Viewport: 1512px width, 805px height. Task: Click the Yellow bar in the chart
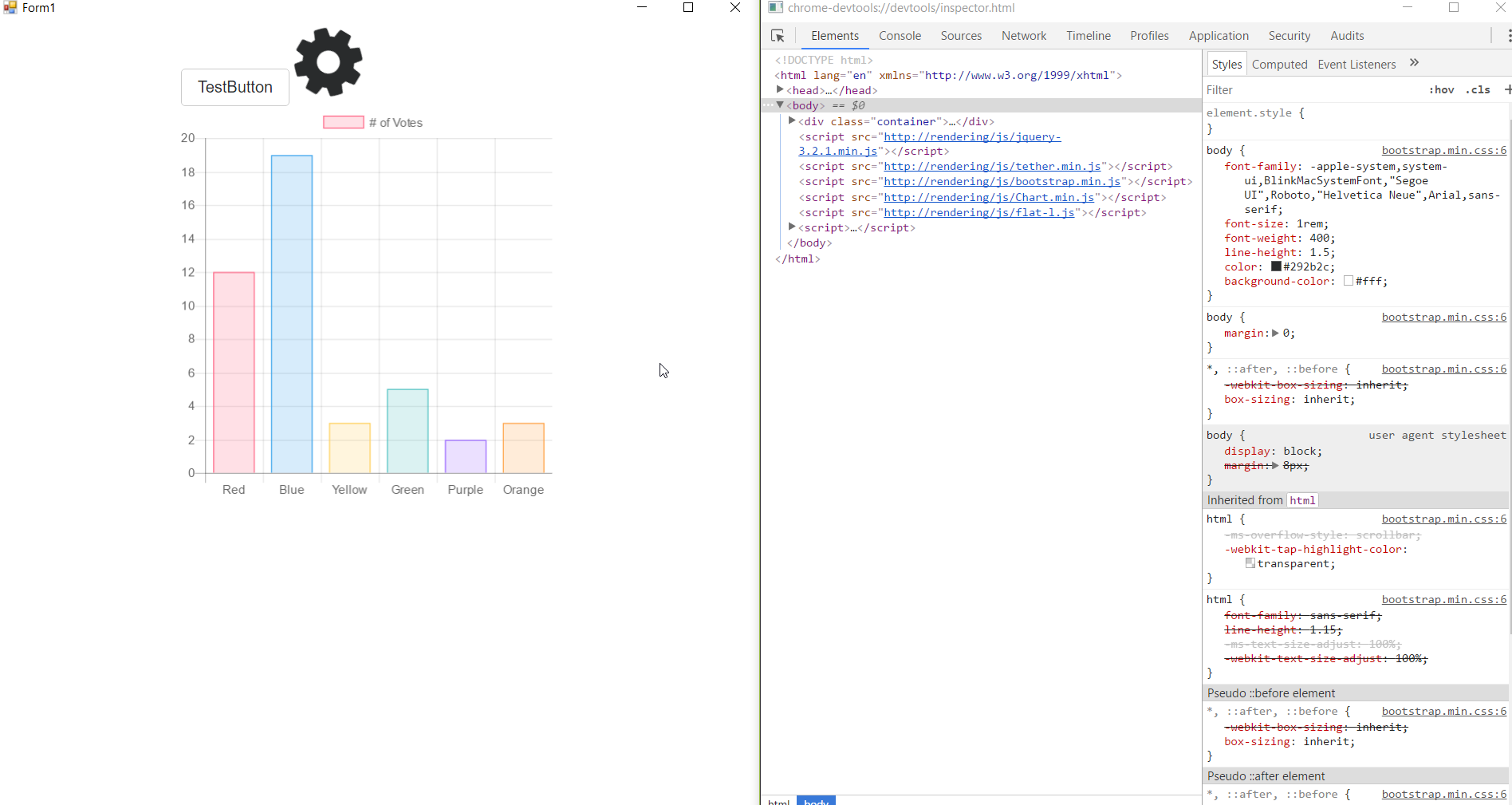pyautogui.click(x=349, y=448)
